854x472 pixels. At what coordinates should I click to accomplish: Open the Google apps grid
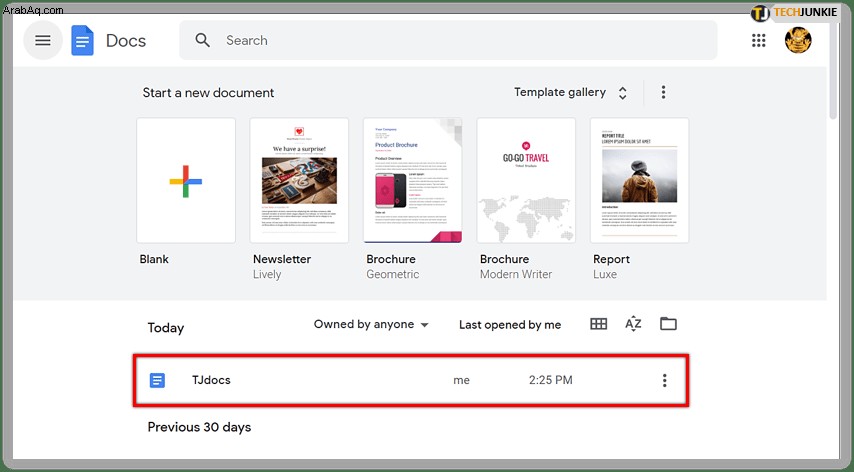pos(758,40)
